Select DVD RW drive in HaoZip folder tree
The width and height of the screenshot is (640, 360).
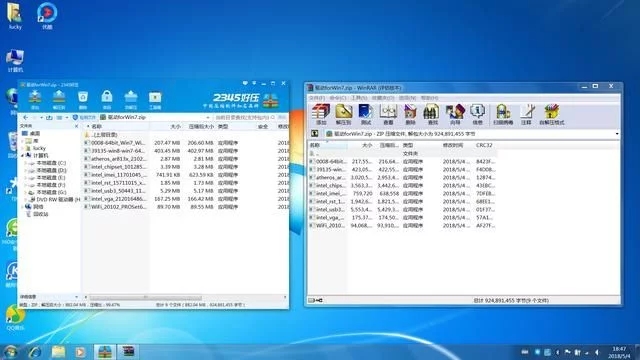pyautogui.click(x=56, y=200)
